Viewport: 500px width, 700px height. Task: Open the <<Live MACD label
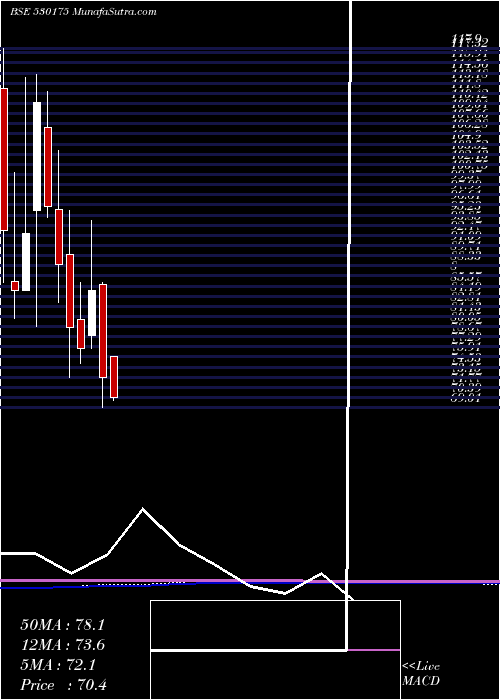[x=421, y=673]
